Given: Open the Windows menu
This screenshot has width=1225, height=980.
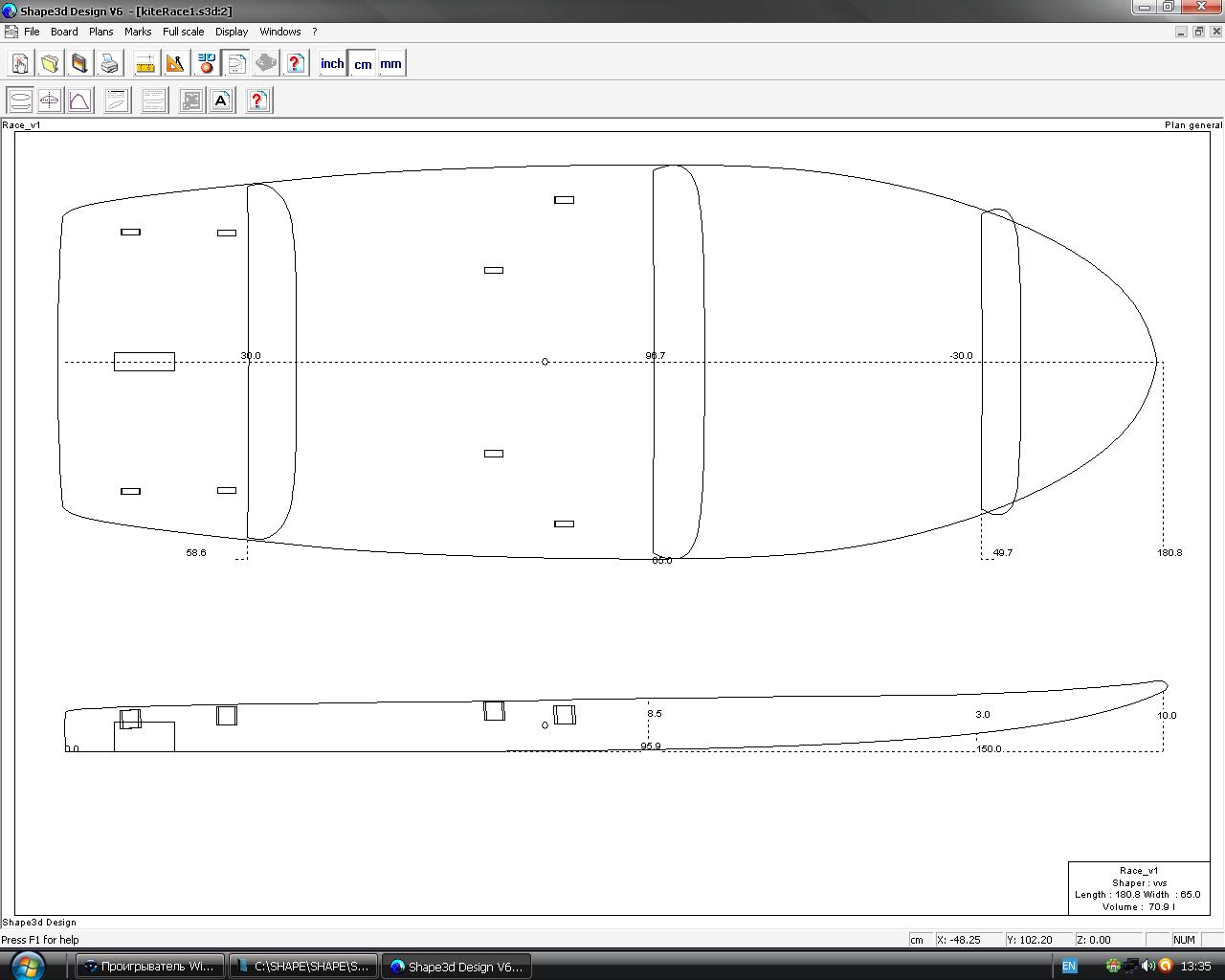Looking at the screenshot, I should pyautogui.click(x=280, y=32).
